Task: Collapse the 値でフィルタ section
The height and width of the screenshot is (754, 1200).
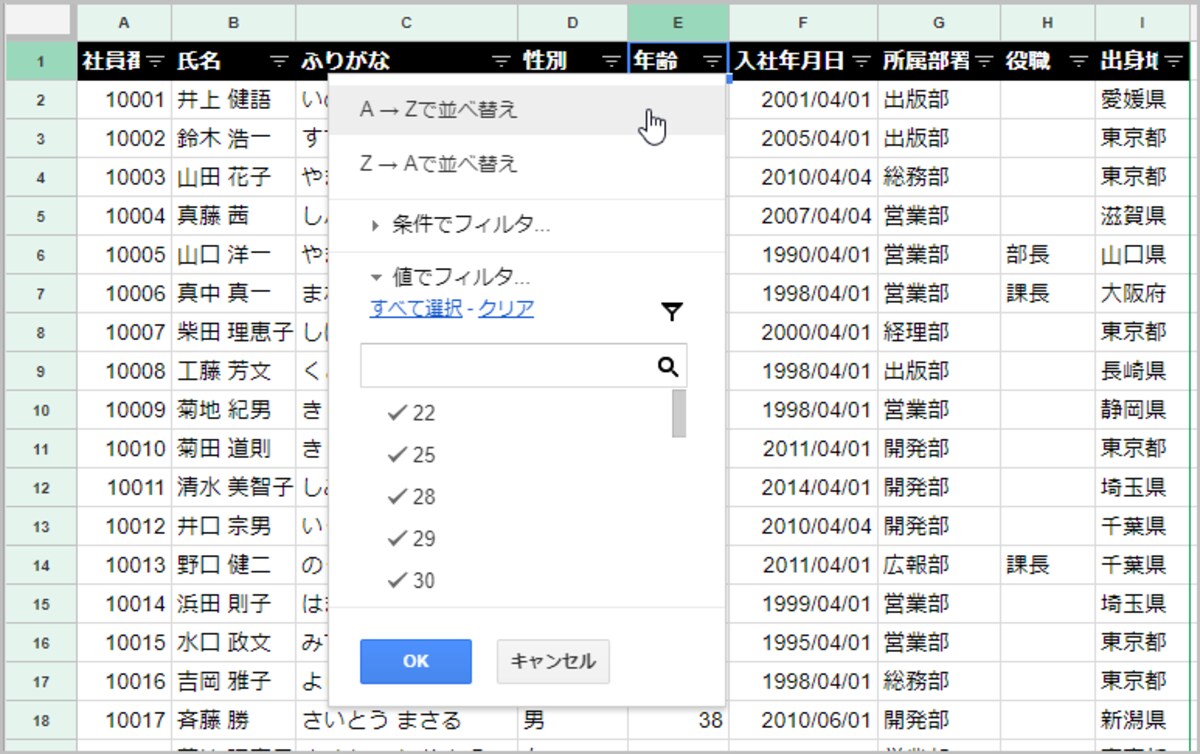Action: pyautogui.click(x=450, y=277)
